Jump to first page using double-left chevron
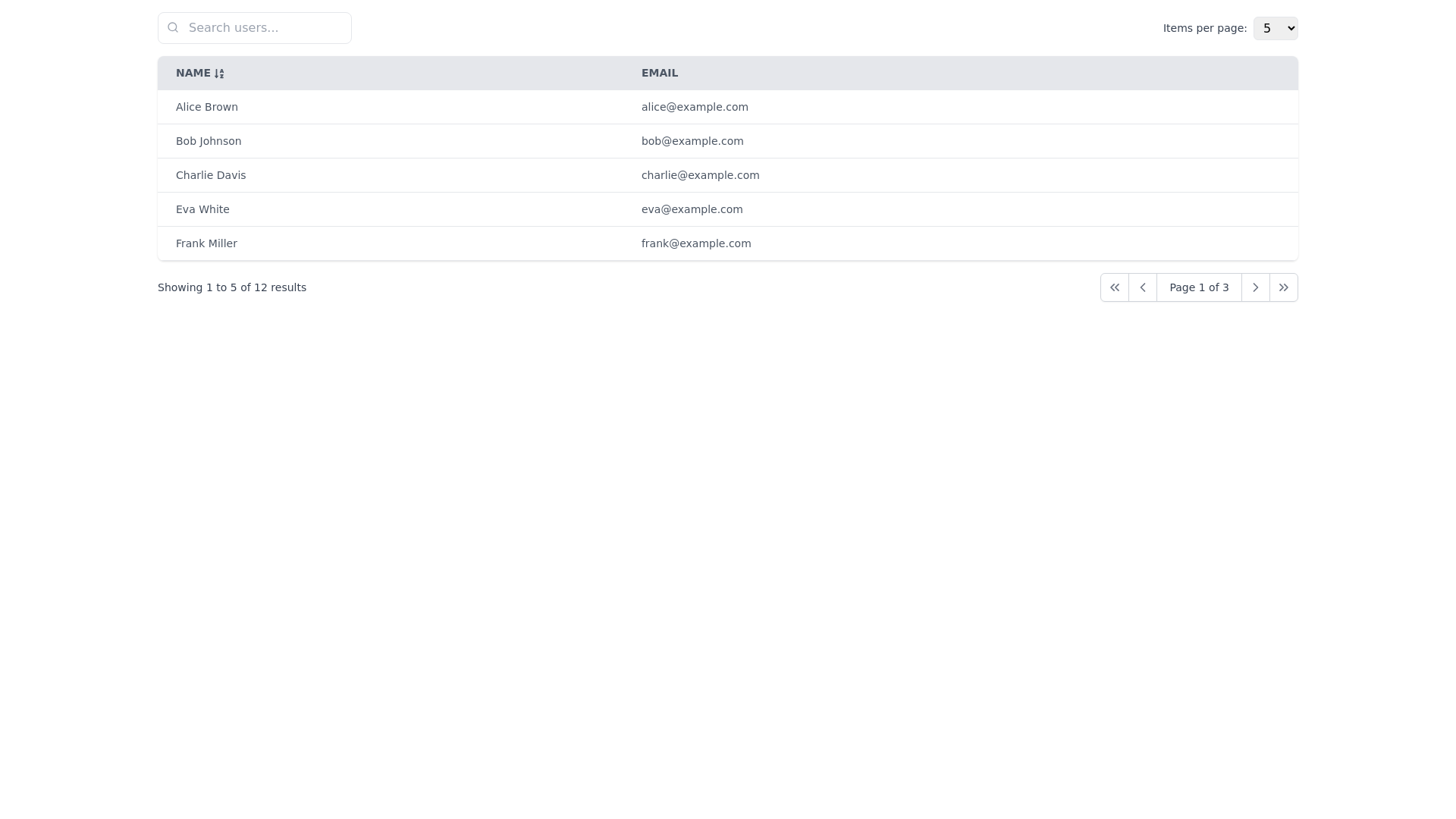Image resolution: width=1456 pixels, height=819 pixels. [1115, 287]
